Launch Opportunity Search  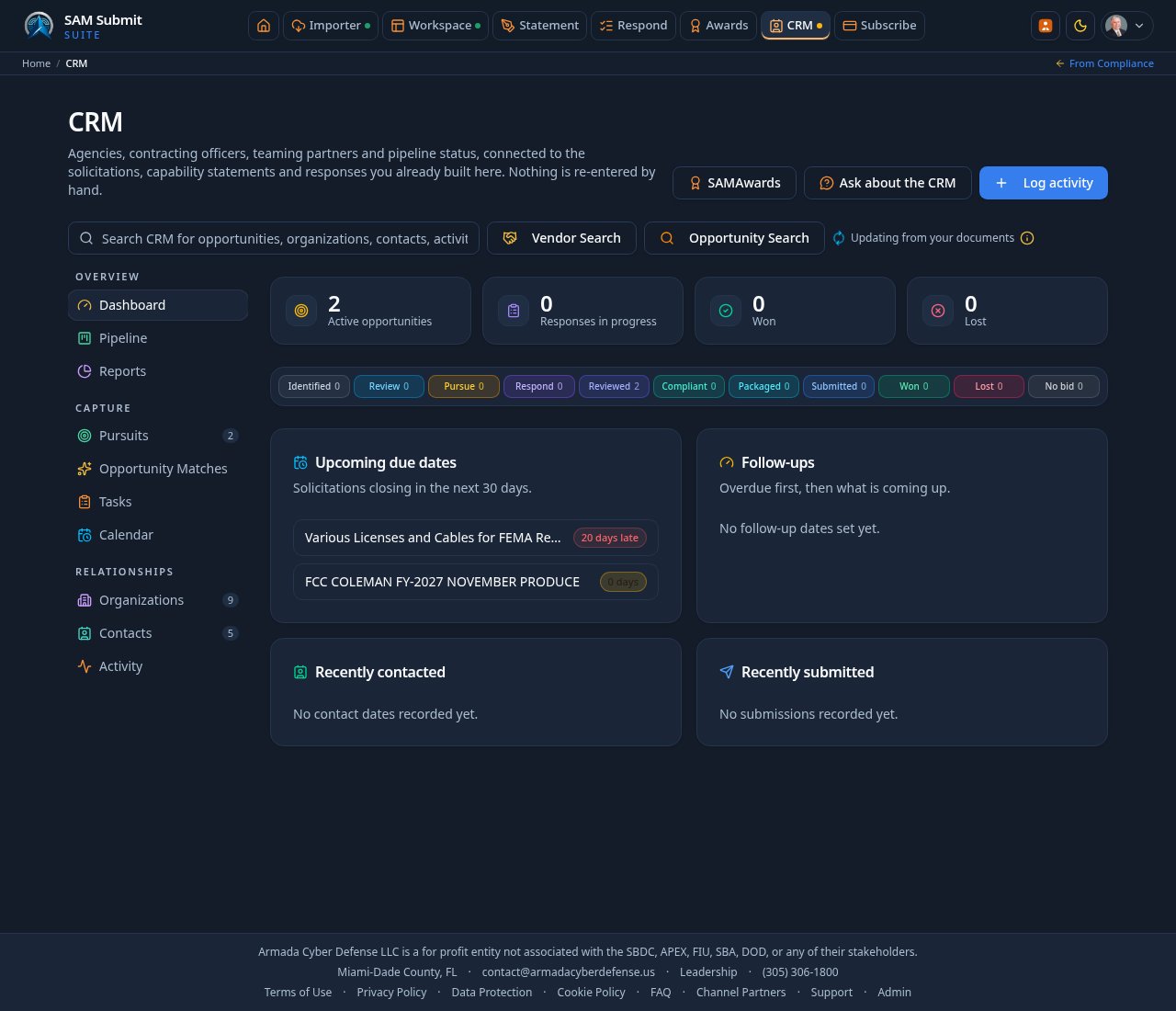(x=734, y=238)
